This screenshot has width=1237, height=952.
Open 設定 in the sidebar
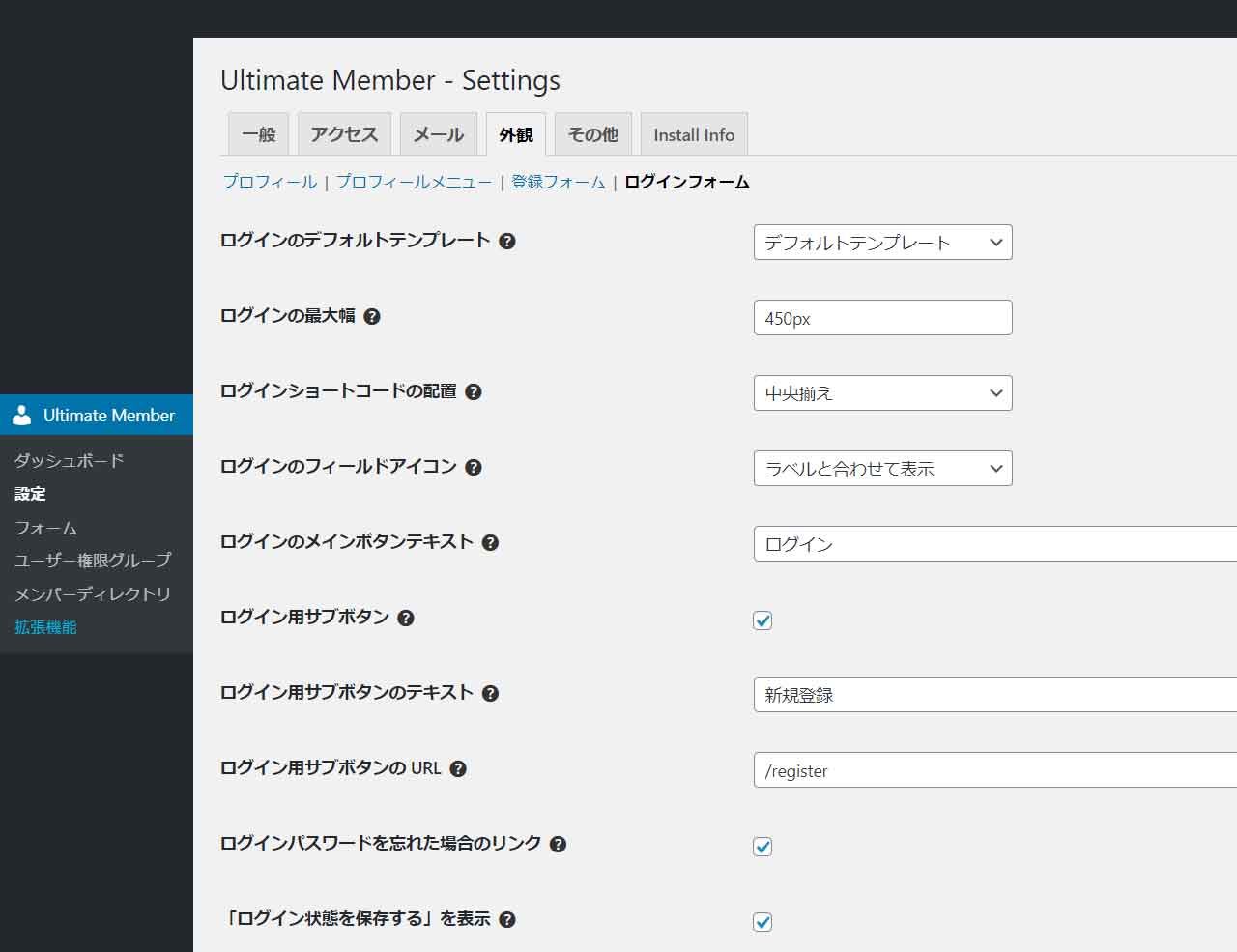(x=30, y=494)
